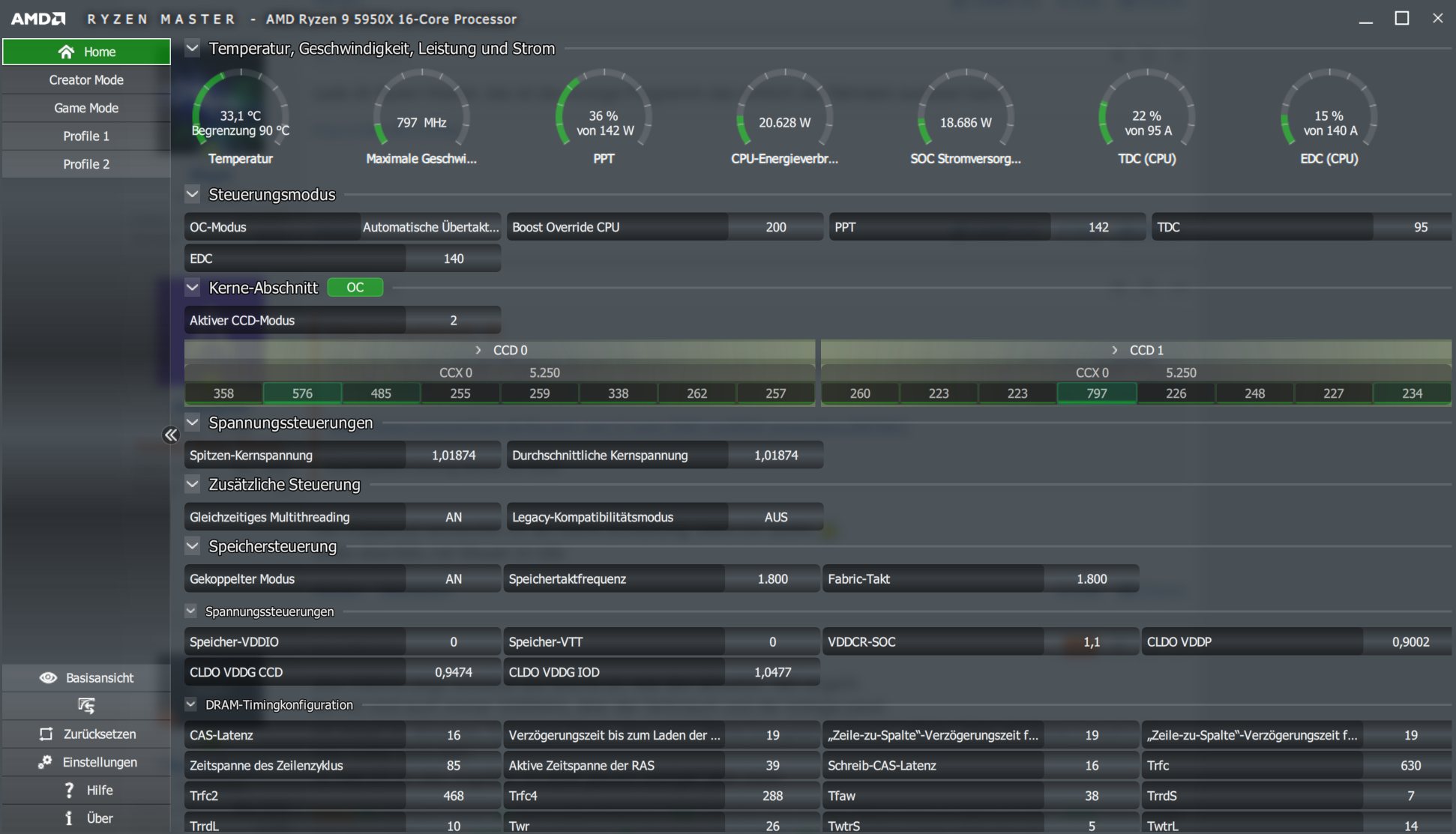Toggle Gleichzeitiges Multithreading AN value
The height and width of the screenshot is (834, 1456).
[x=454, y=517]
